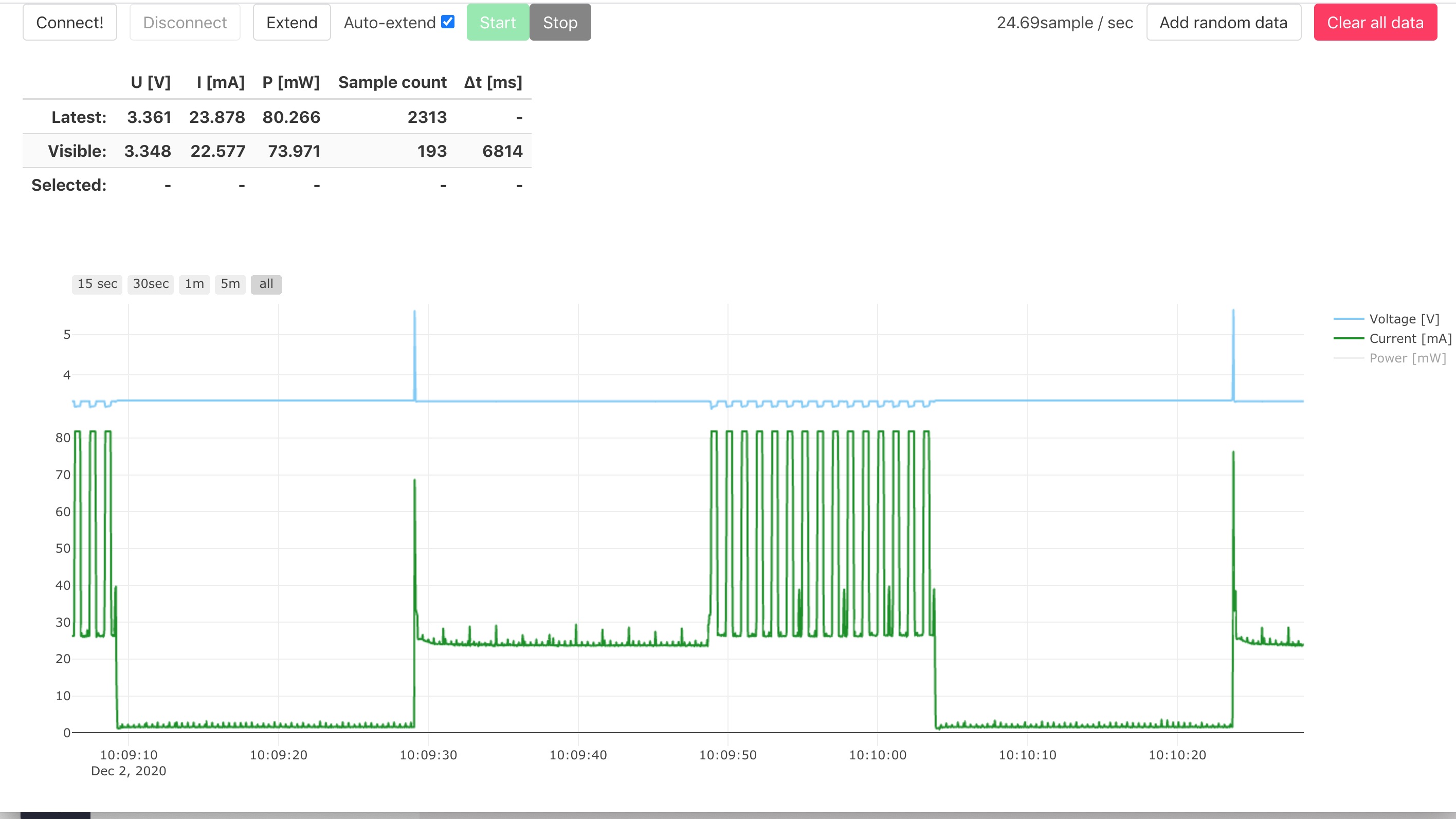Viewport: 1456px width, 819px height.
Task: Click Visible Δt value 6814
Action: (502, 151)
